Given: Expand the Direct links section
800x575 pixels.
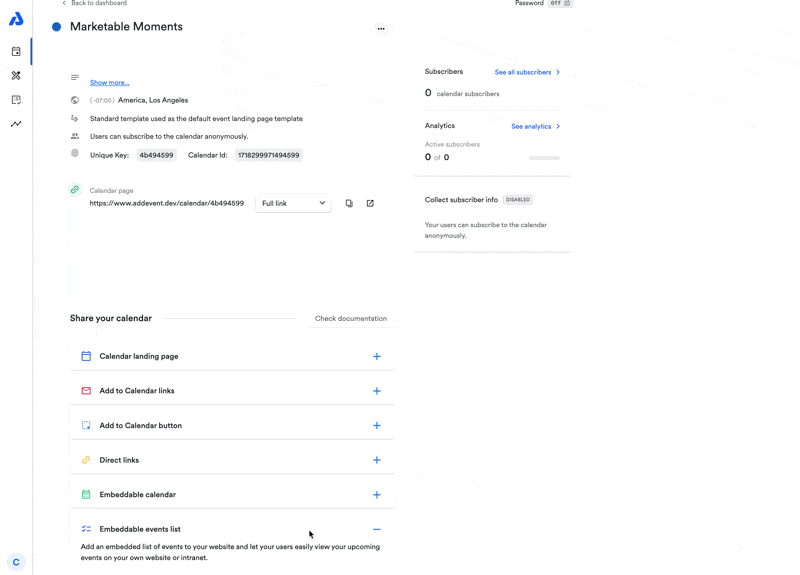Looking at the screenshot, I should [377, 460].
